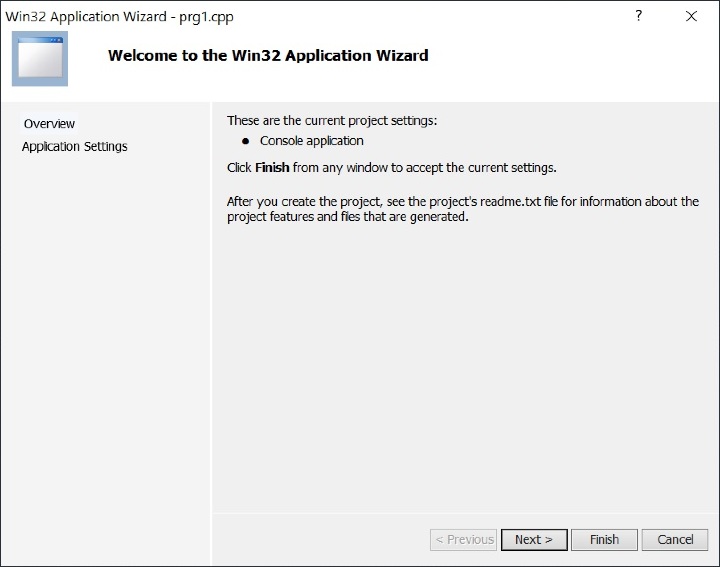
Task: Click the current project settings sentence
Action: 332,121
